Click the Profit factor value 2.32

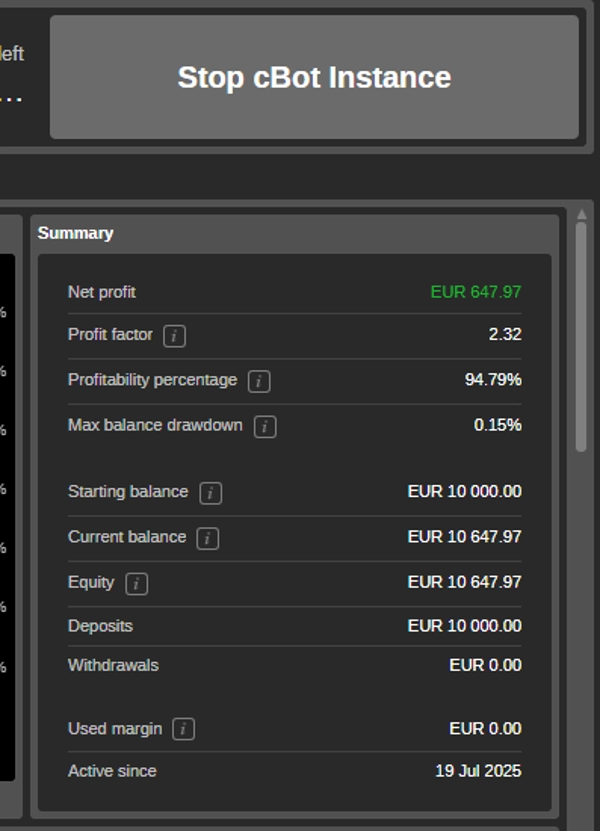[505, 334]
